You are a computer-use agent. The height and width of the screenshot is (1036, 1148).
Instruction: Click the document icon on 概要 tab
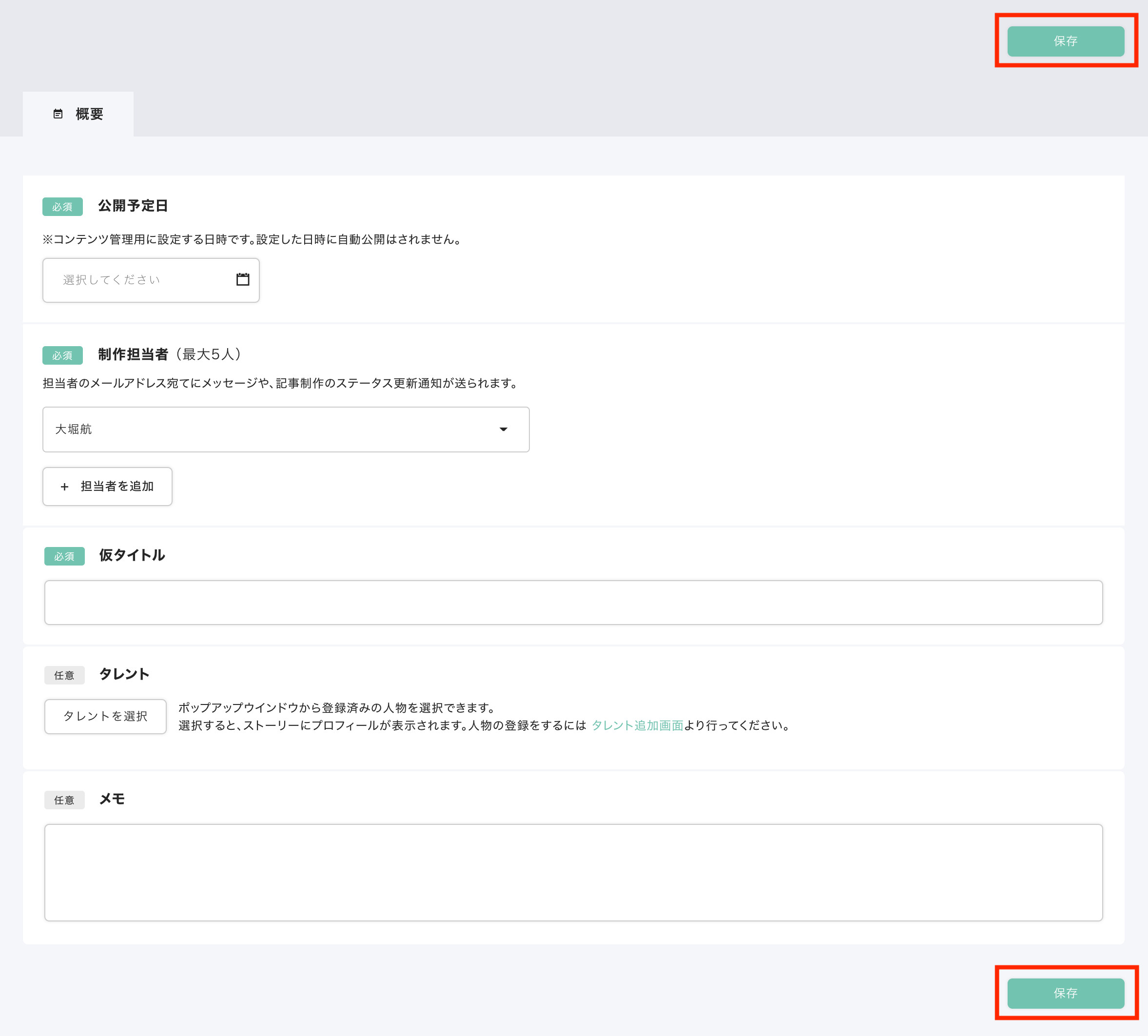point(58,114)
